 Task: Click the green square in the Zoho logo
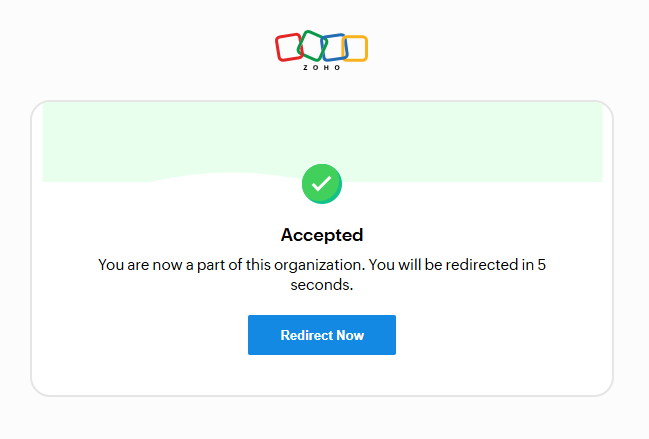(311, 45)
